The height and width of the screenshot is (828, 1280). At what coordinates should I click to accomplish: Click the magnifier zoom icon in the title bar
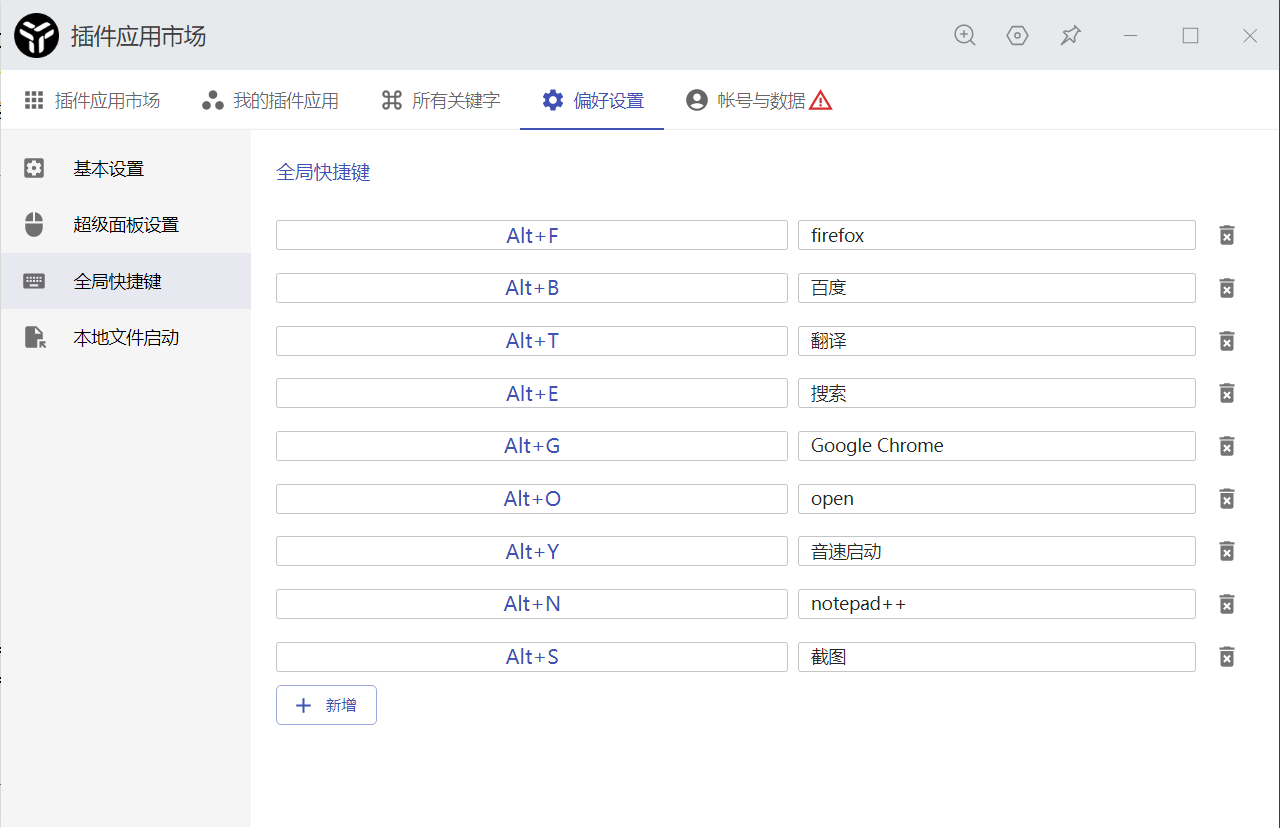(964, 35)
